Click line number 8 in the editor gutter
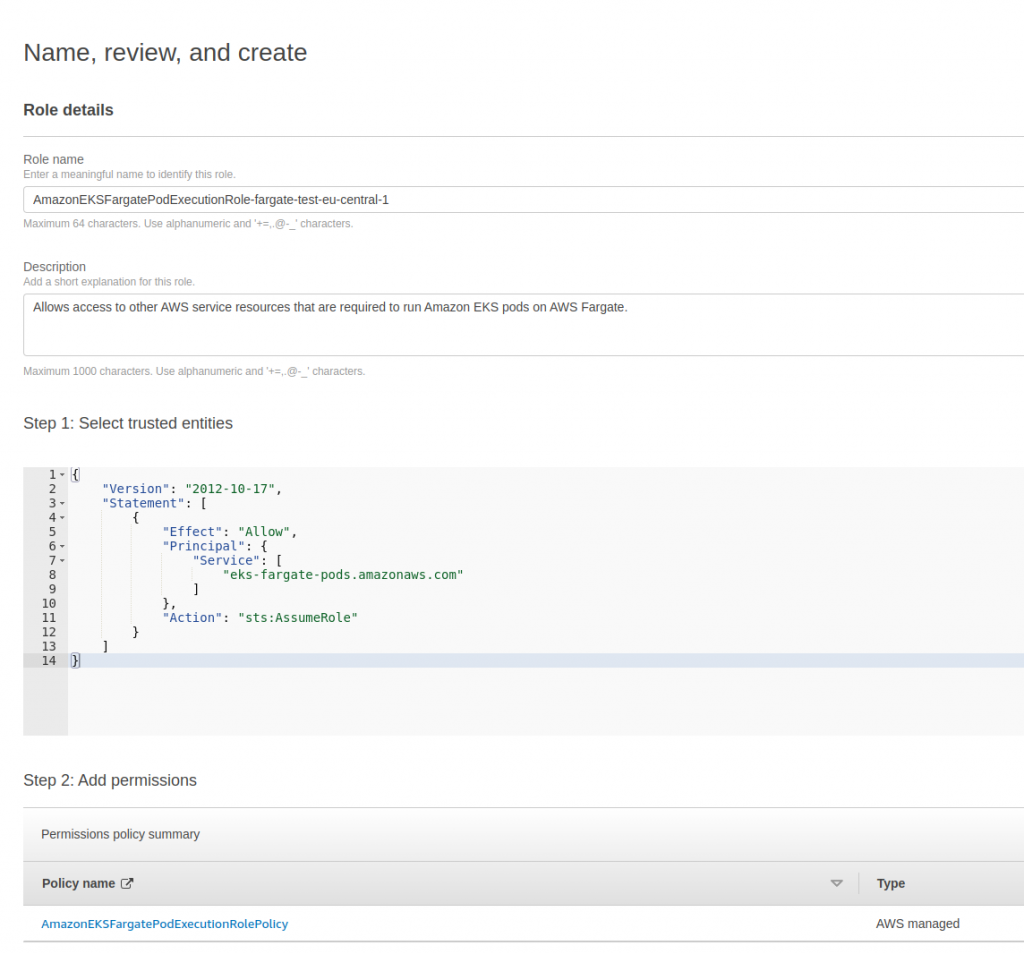Viewport: 1024px width, 954px height. click(51, 574)
